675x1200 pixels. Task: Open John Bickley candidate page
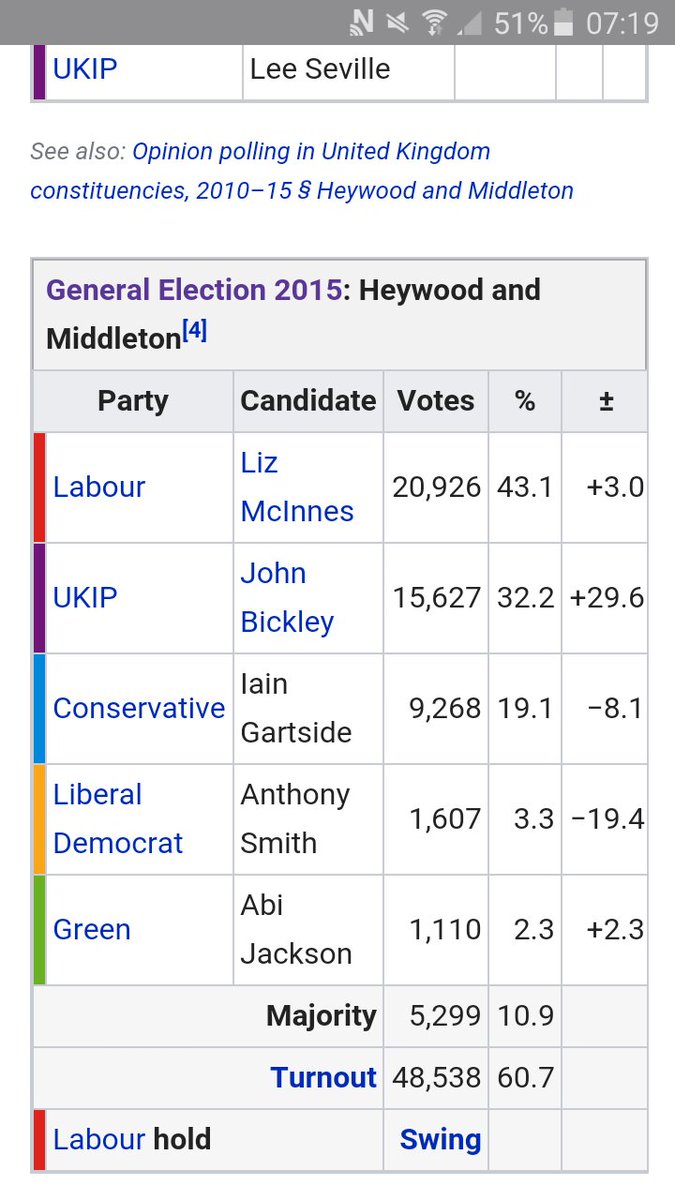pyautogui.click(x=287, y=598)
